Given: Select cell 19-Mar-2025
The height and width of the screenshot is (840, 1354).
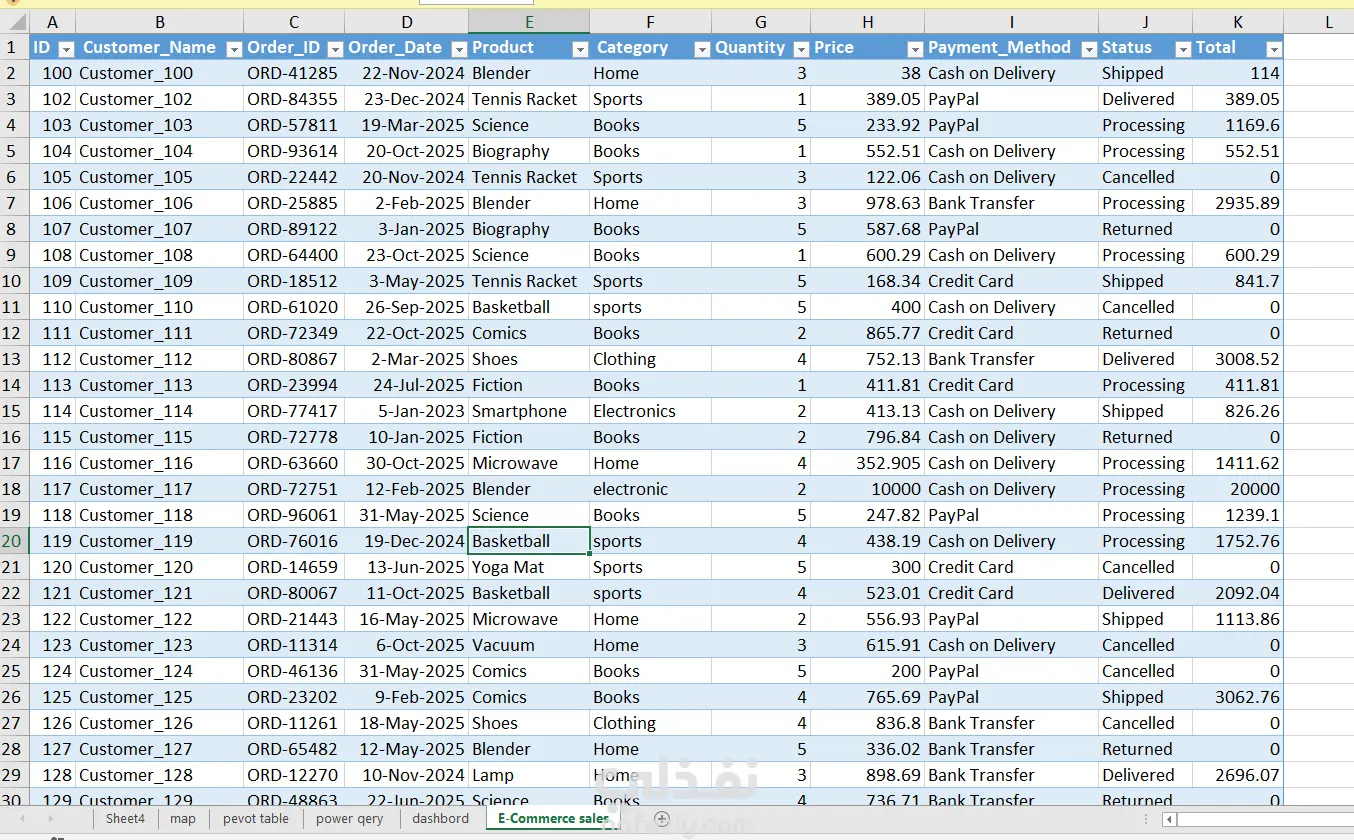Looking at the screenshot, I should [x=406, y=125].
